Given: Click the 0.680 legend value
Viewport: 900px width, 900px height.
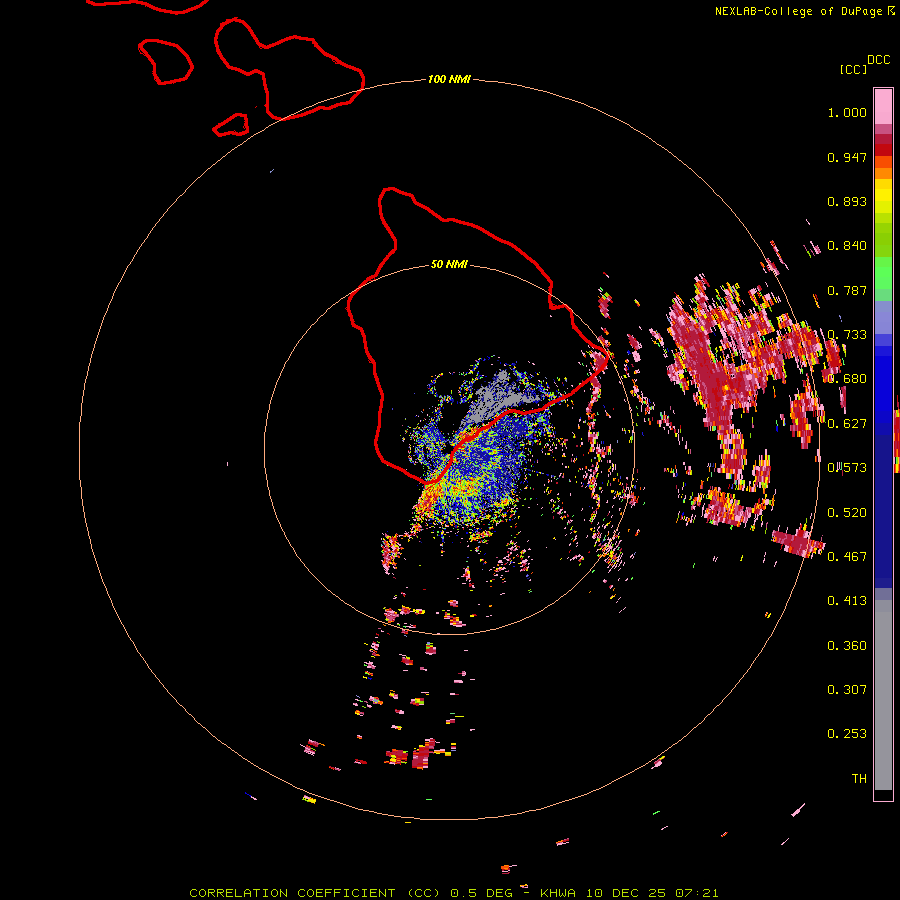Looking at the screenshot, I should click(x=847, y=379).
